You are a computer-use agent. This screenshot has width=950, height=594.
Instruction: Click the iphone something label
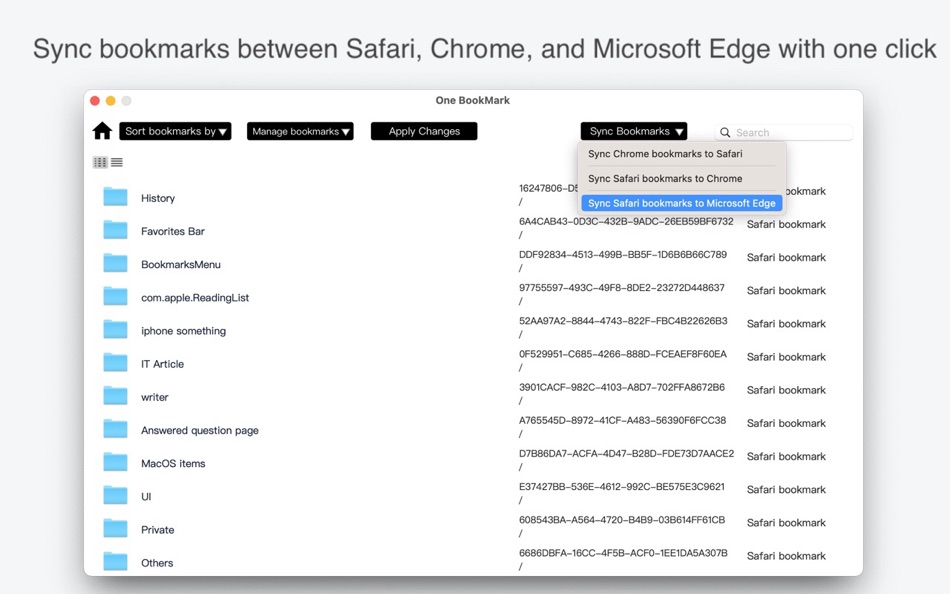(x=184, y=331)
